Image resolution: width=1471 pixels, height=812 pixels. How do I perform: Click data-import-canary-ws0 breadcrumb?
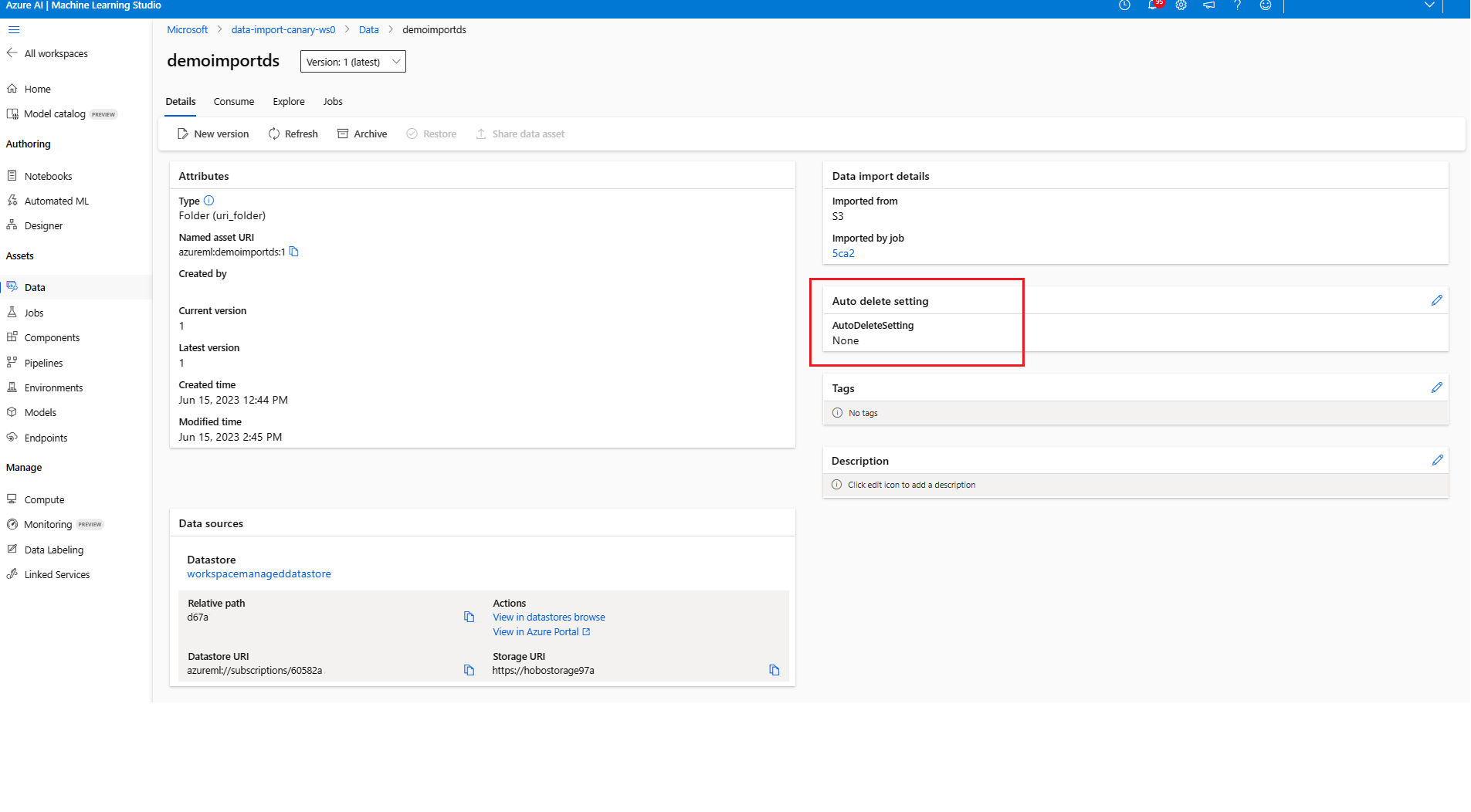point(283,29)
